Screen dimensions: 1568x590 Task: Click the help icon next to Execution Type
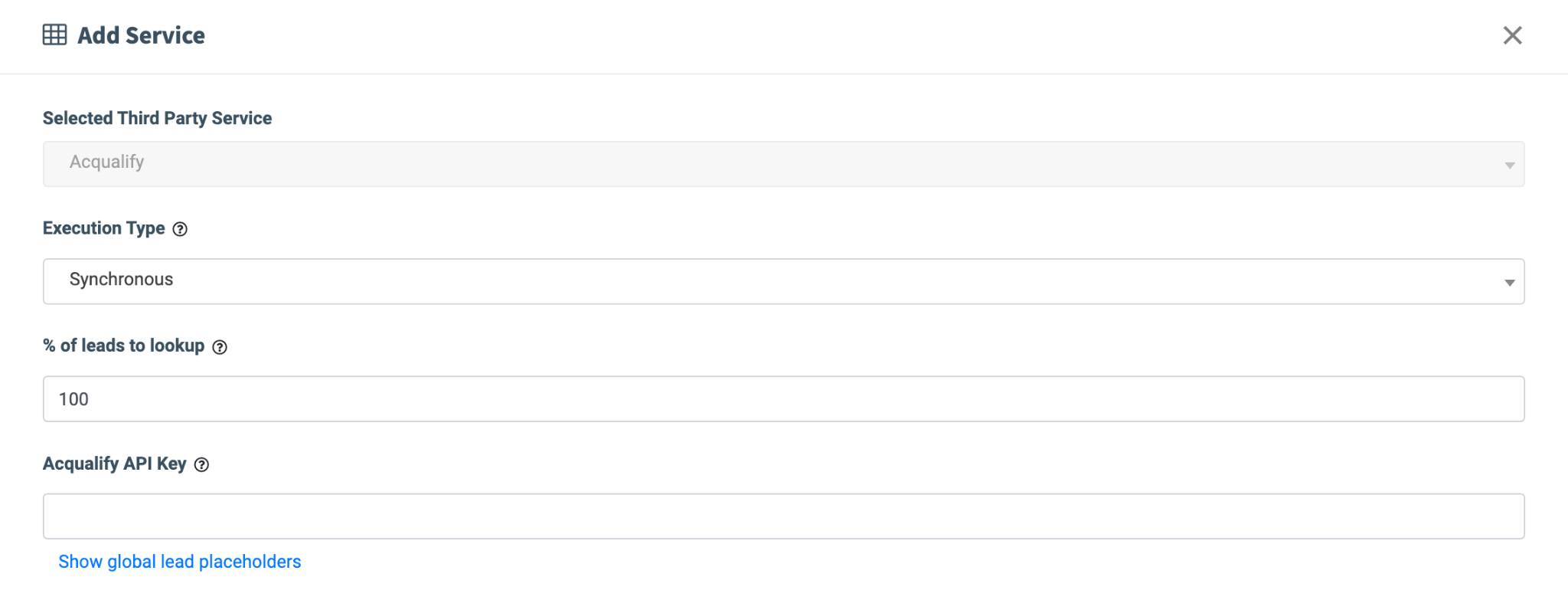coord(180,229)
